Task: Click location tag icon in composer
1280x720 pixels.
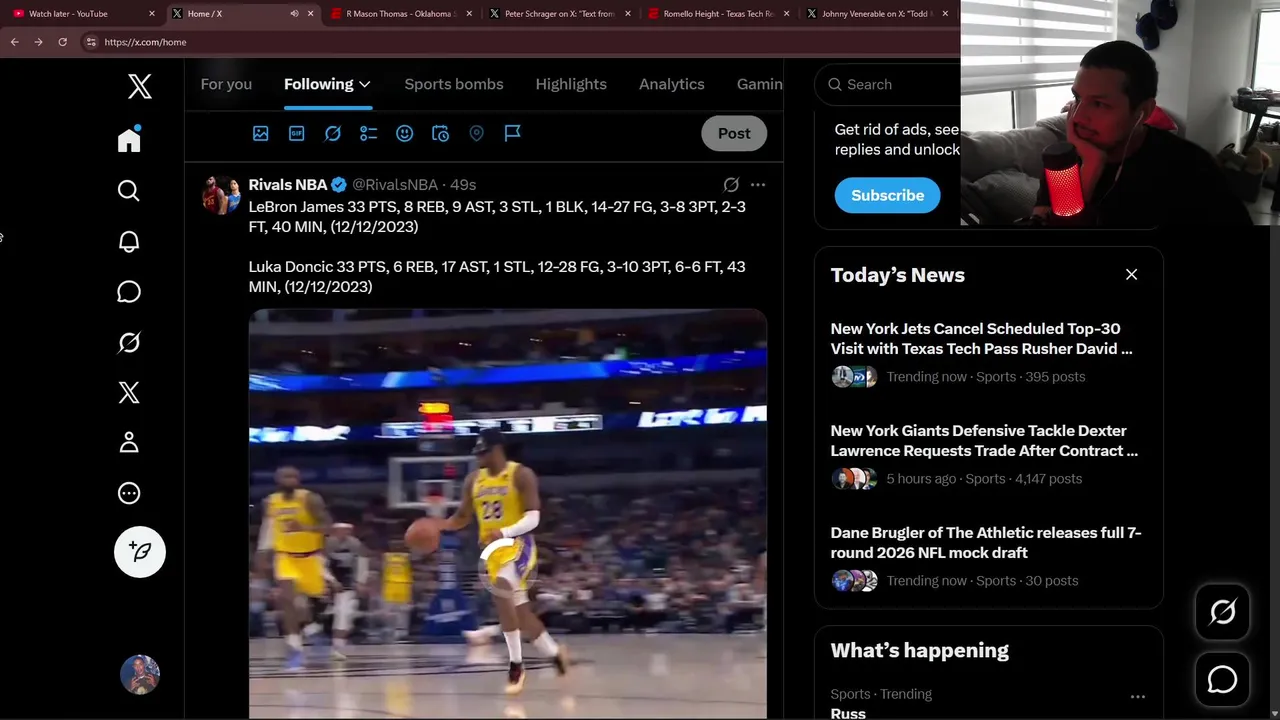Action: (x=477, y=133)
